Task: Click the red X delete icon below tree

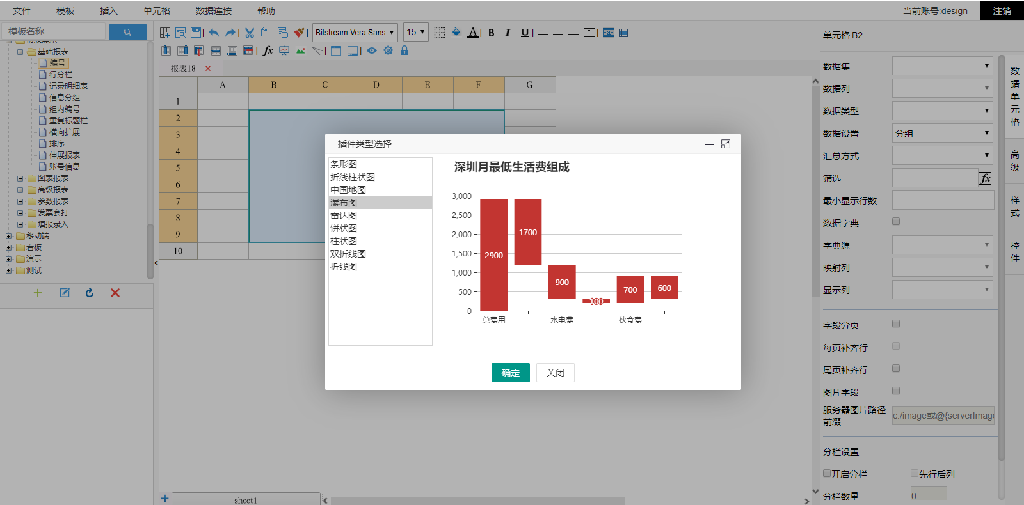Action: coord(116,293)
